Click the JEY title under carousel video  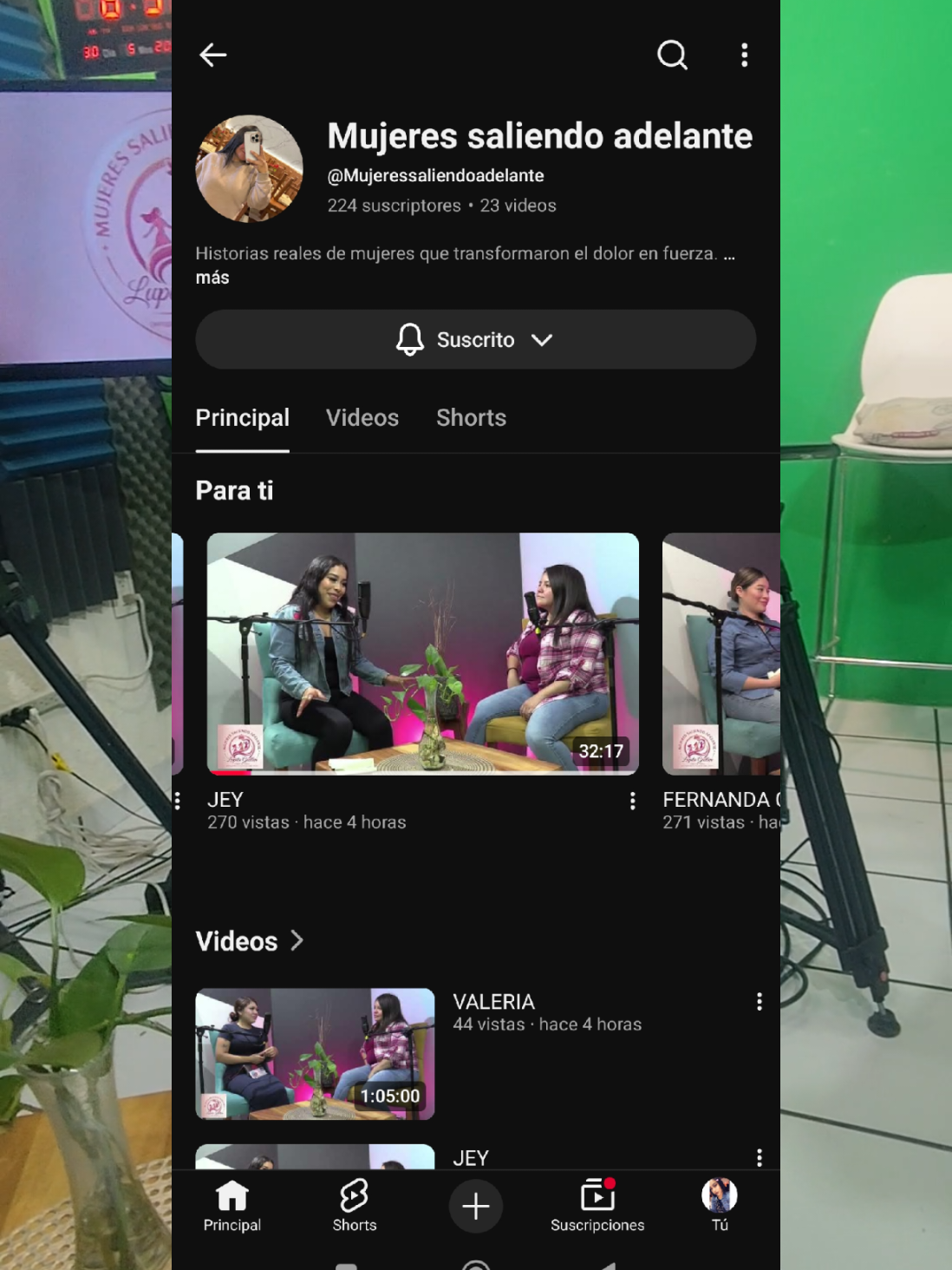click(x=225, y=800)
